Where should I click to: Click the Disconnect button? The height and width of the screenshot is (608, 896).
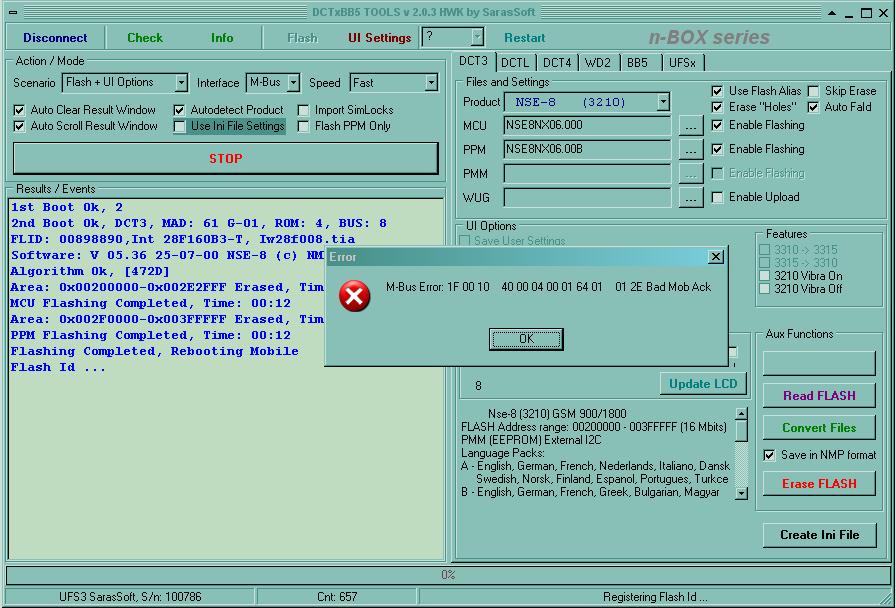coord(55,38)
